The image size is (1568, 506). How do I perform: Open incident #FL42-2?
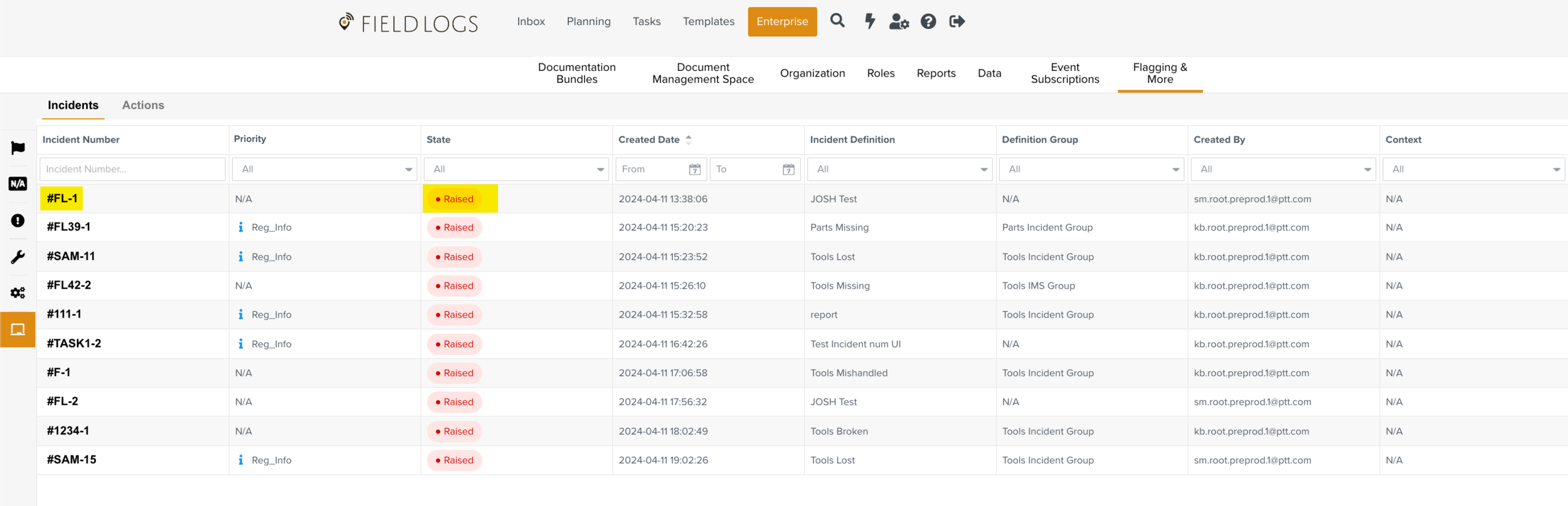pyautogui.click(x=69, y=286)
